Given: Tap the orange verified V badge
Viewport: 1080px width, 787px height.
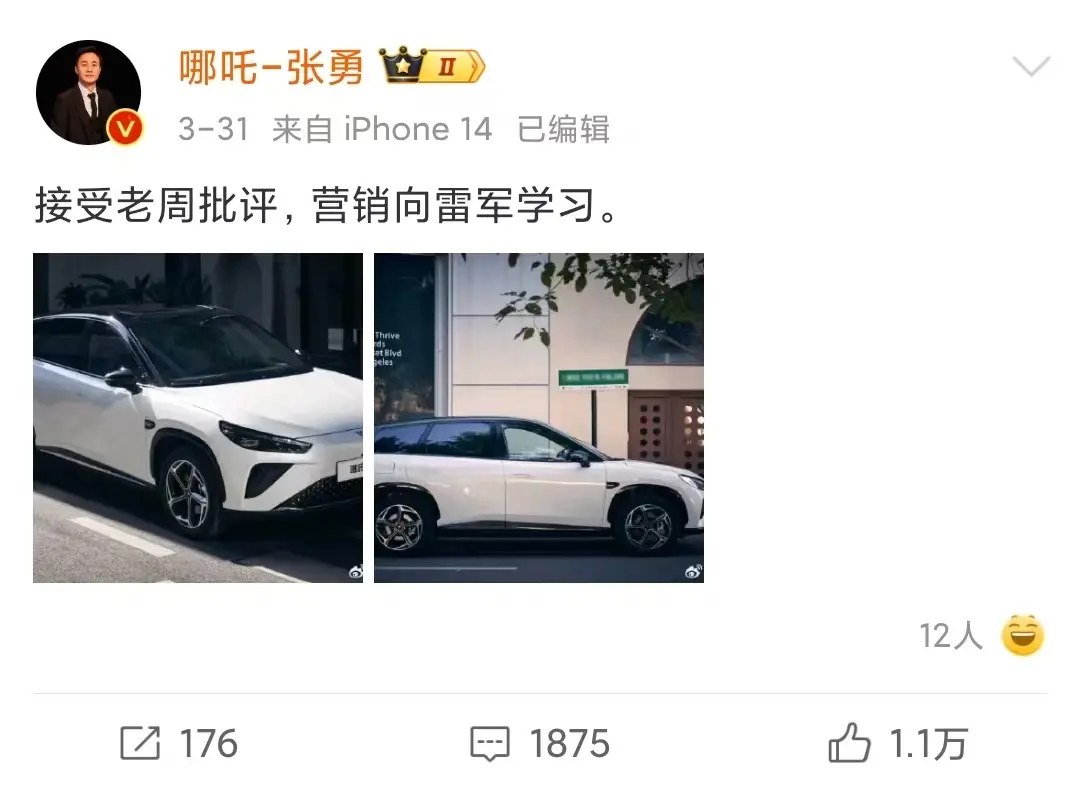Looking at the screenshot, I should [x=125, y=129].
